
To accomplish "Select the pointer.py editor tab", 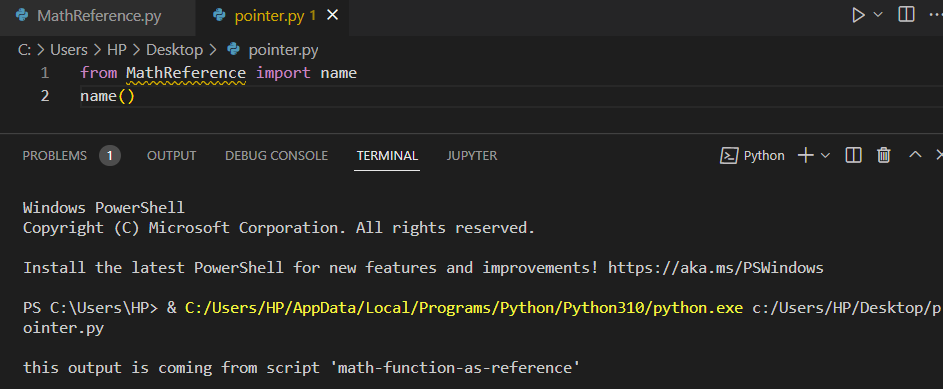I will tap(272, 16).
